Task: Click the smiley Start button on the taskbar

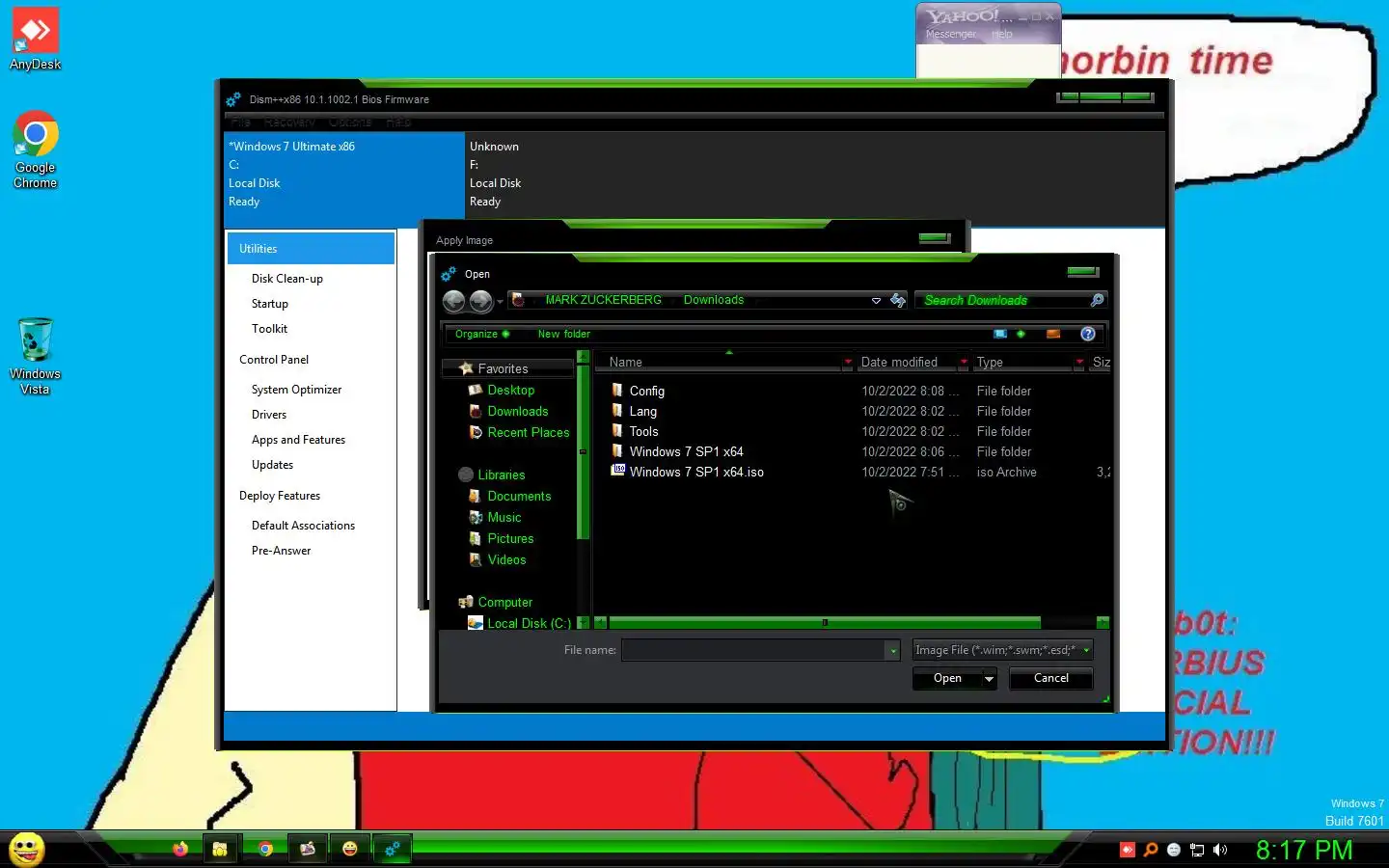Action: [x=27, y=850]
